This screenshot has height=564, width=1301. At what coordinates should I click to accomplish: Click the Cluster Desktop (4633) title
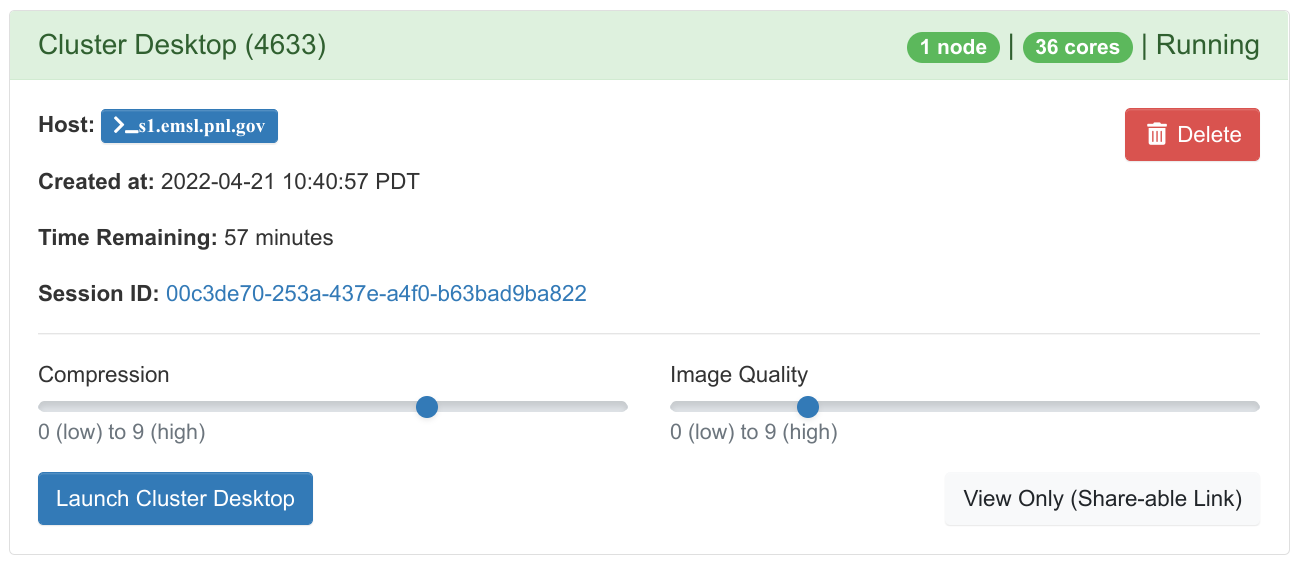click(182, 45)
